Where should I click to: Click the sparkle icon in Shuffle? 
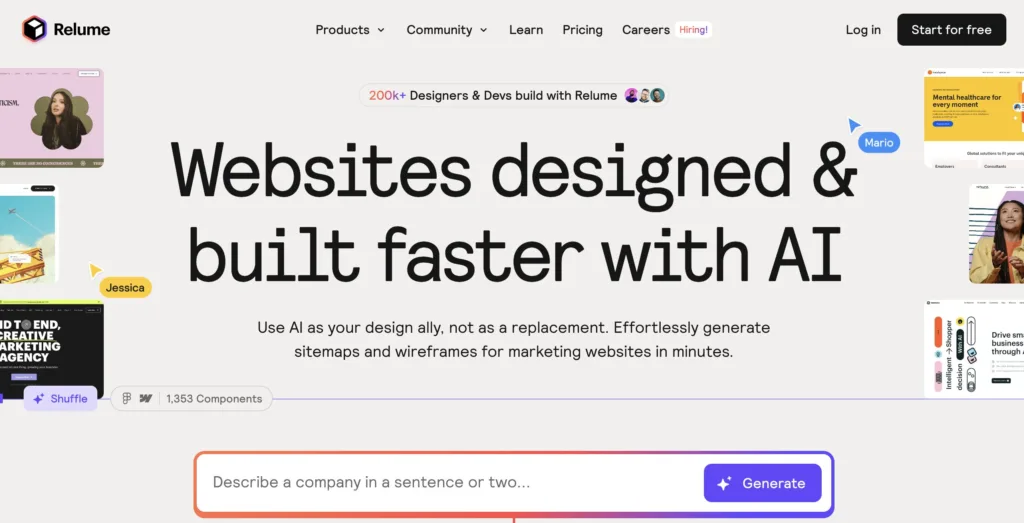39,398
